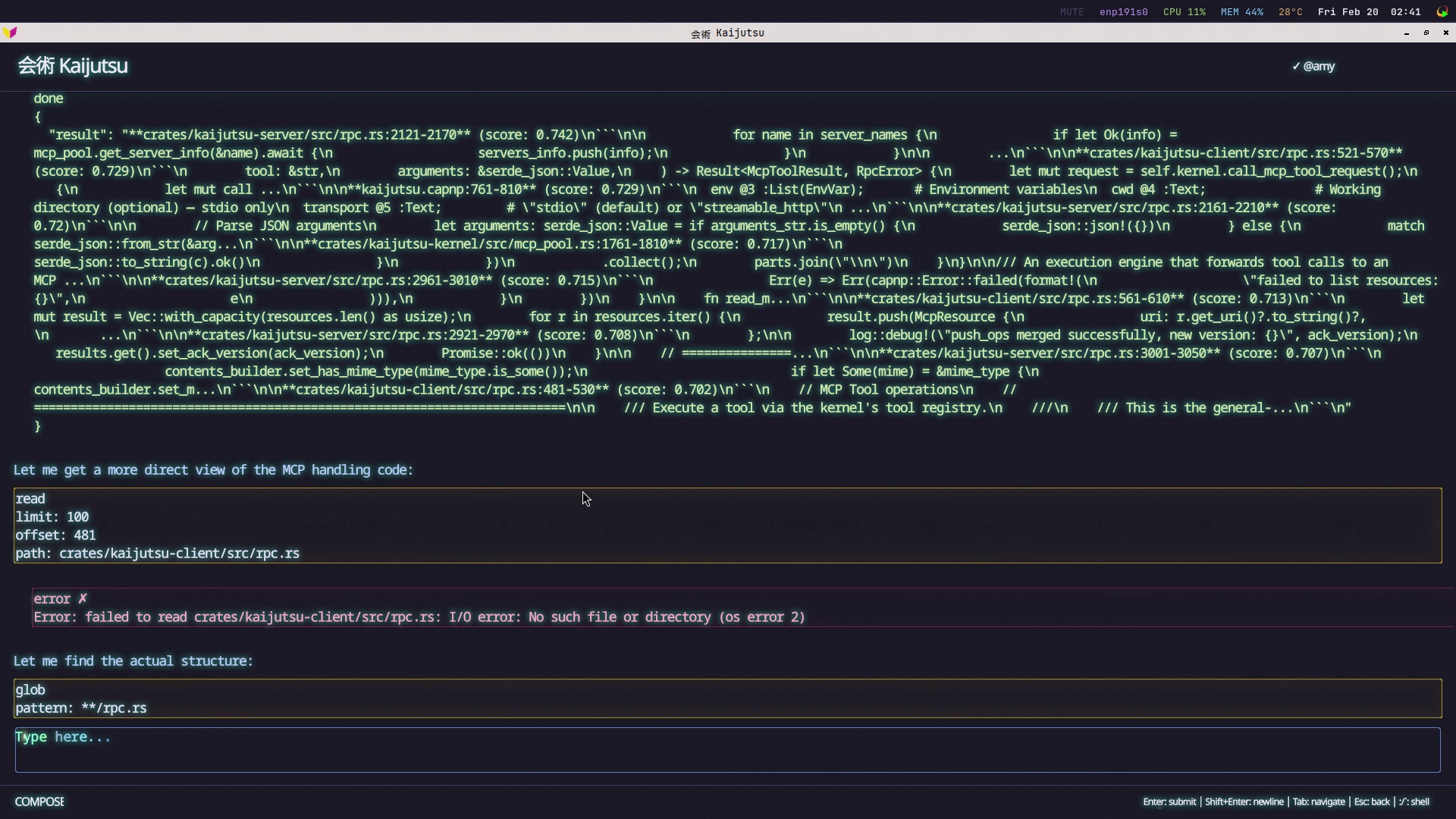Click the checkmark next to @amy
The image size is (1456, 819).
[1296, 67]
